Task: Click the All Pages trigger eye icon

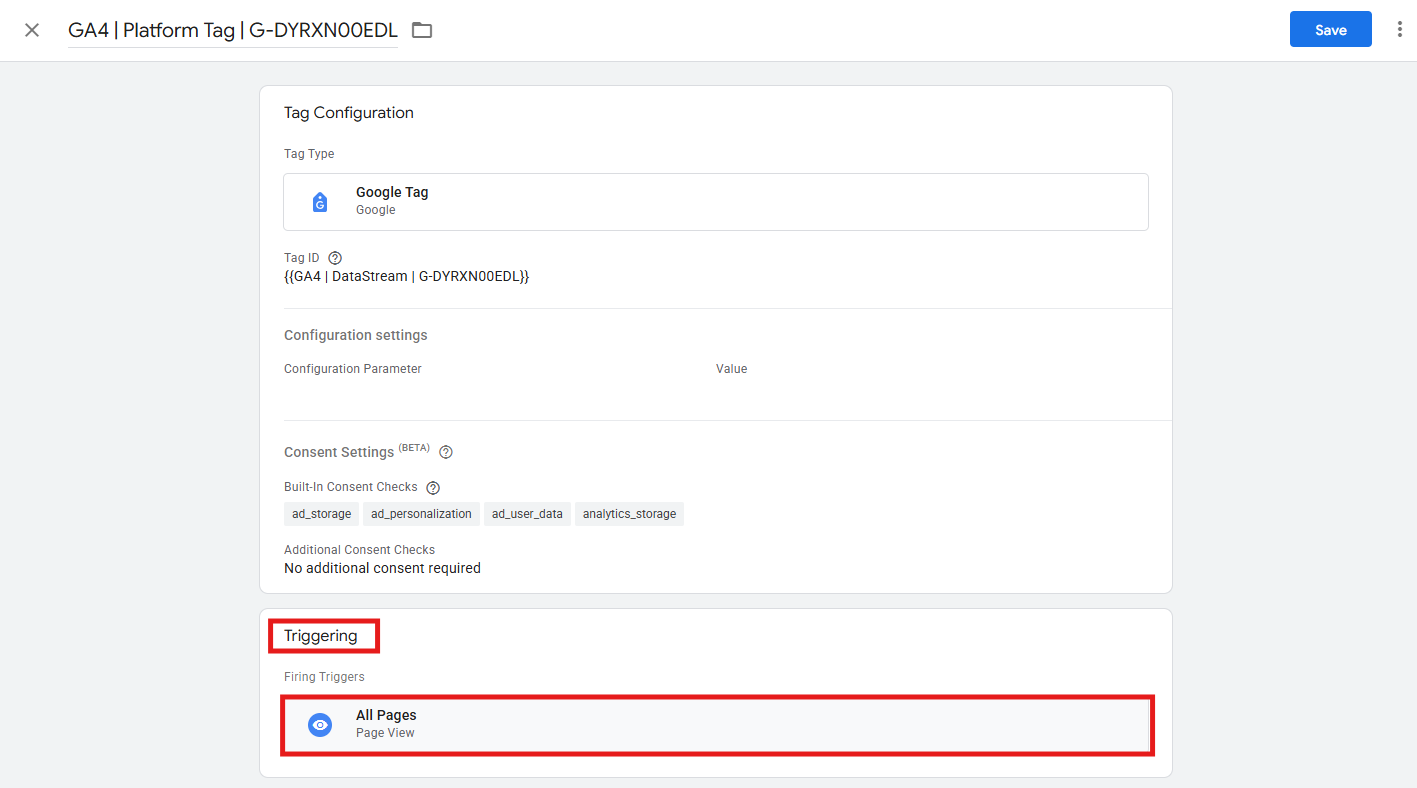Action: coord(320,725)
